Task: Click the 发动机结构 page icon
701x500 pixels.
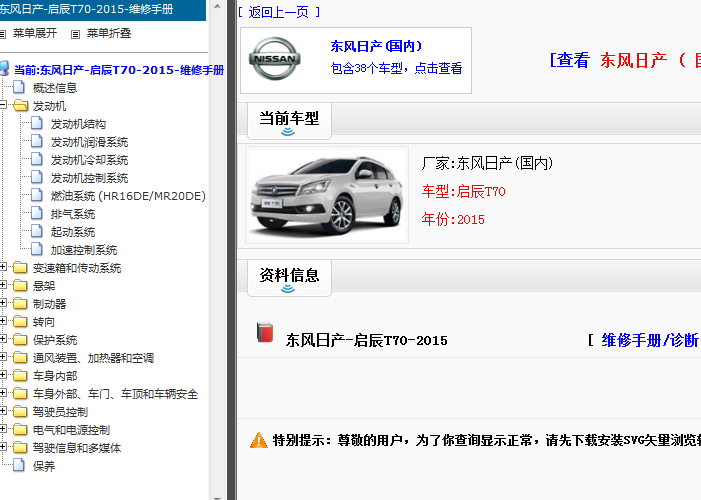Action: click(37, 123)
